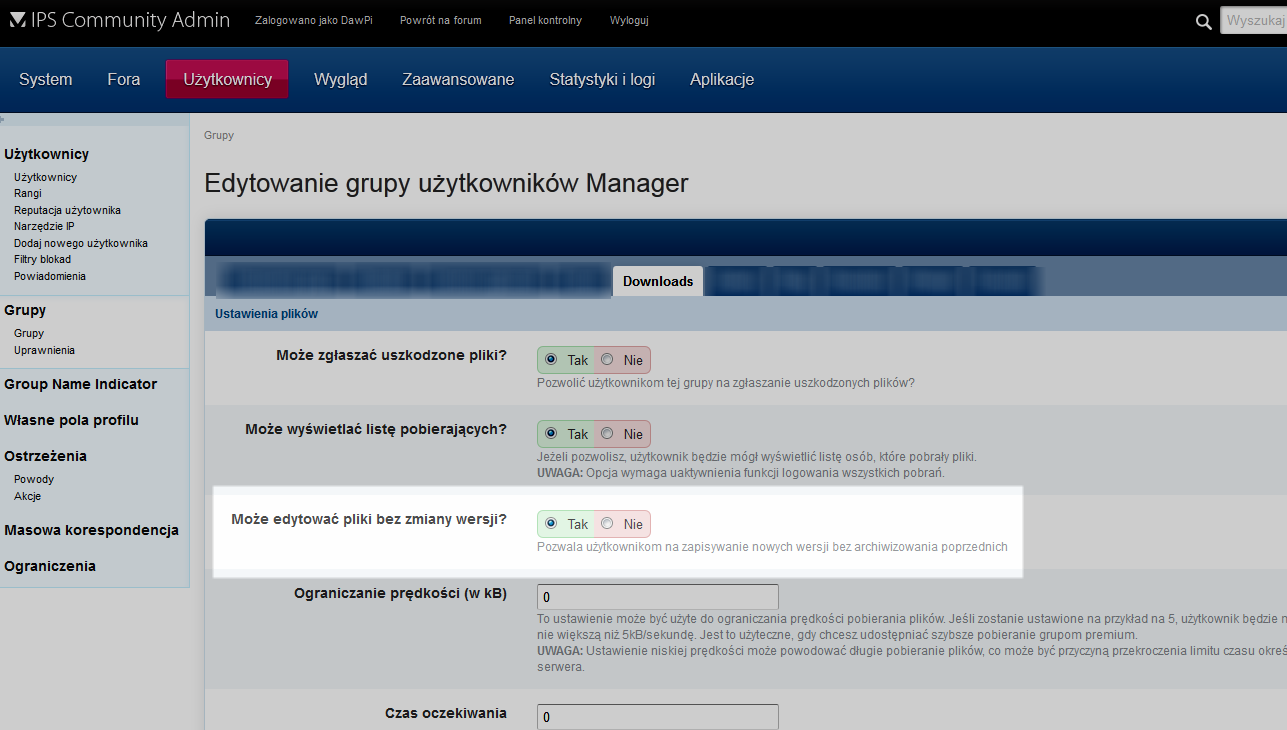Open Powrót na forum

pos(440,20)
